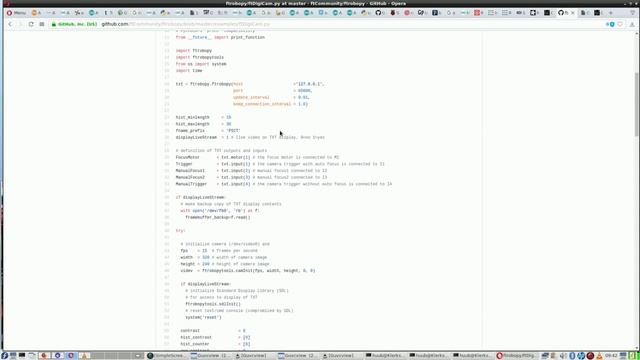Switch to the GitHub octocat tab left of red tab
This screenshot has height=360, width=640.
[380, 13]
